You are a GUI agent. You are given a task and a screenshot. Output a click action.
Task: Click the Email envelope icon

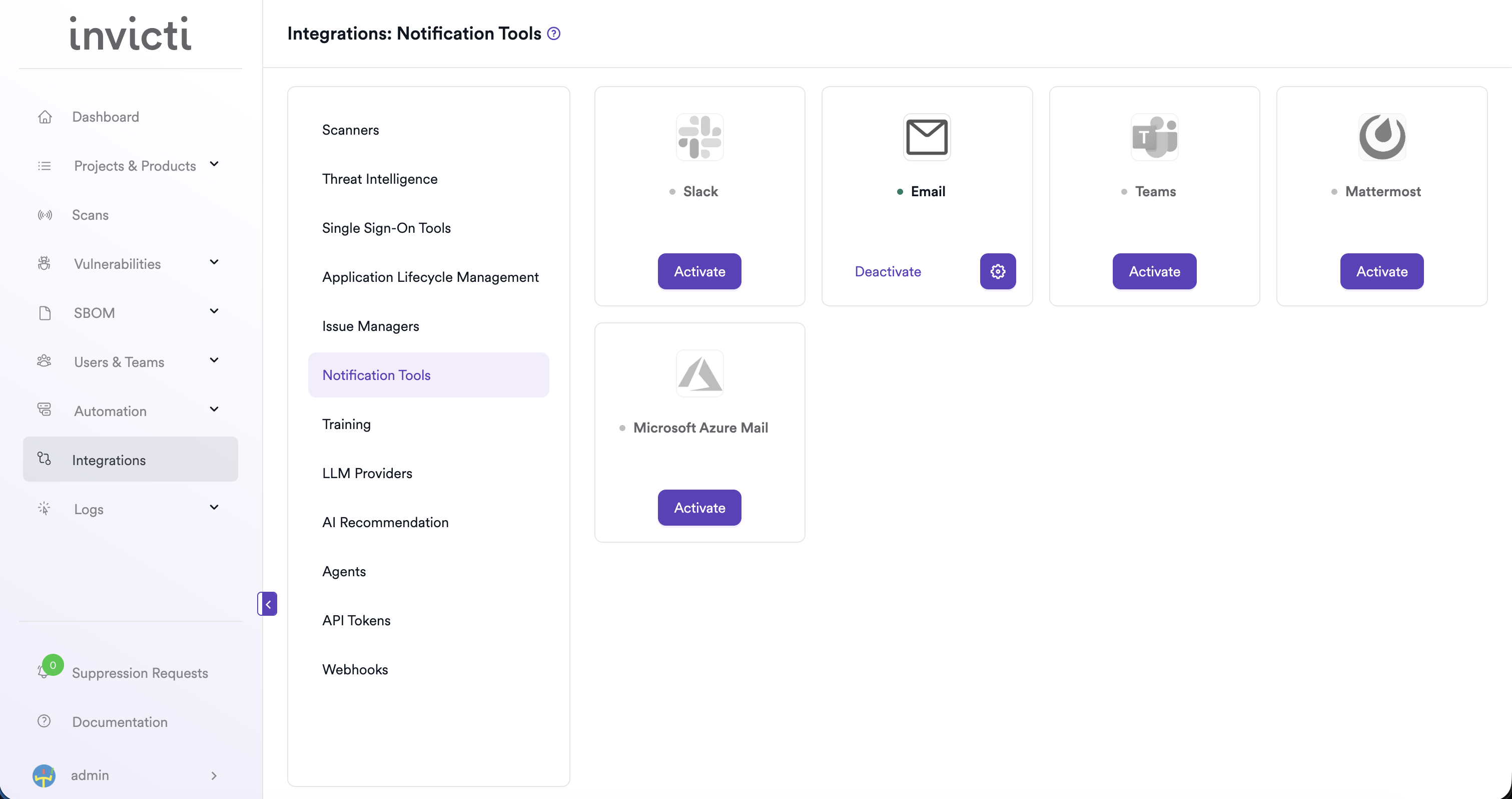[x=926, y=137]
